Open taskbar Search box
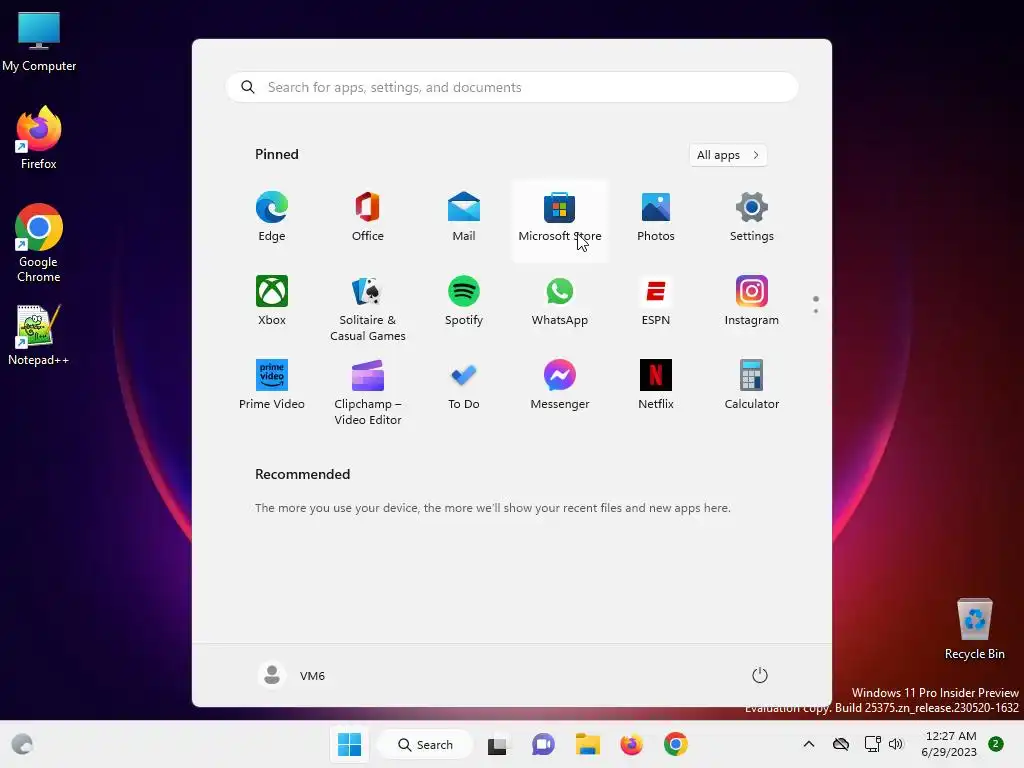Image resolution: width=1024 pixels, height=768 pixels. 426,744
